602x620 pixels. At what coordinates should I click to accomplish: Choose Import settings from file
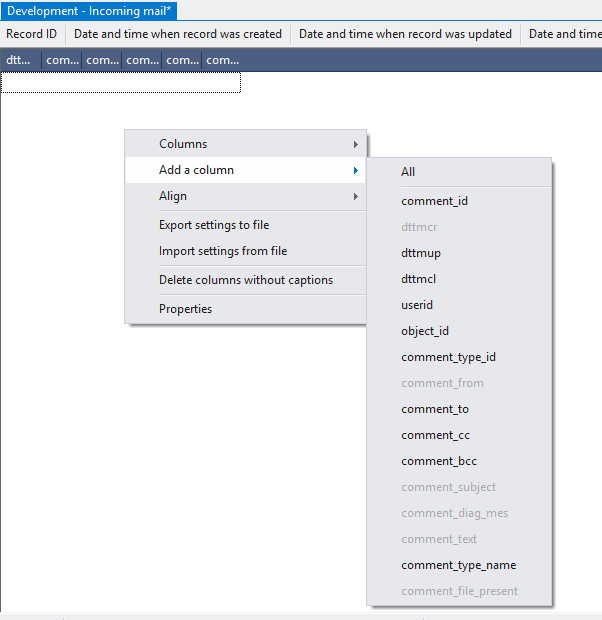(x=223, y=251)
